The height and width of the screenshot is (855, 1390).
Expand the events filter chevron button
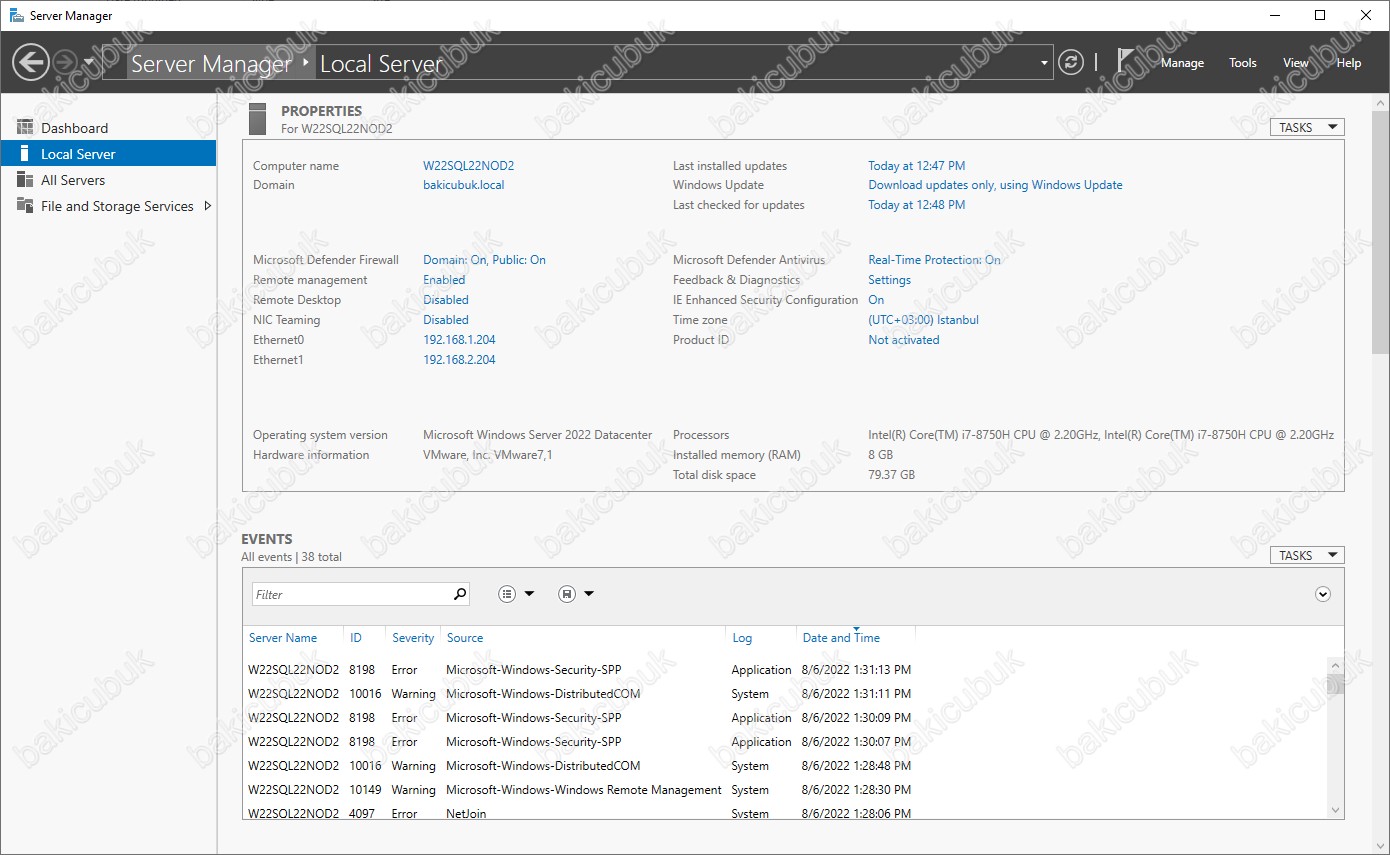point(1323,594)
